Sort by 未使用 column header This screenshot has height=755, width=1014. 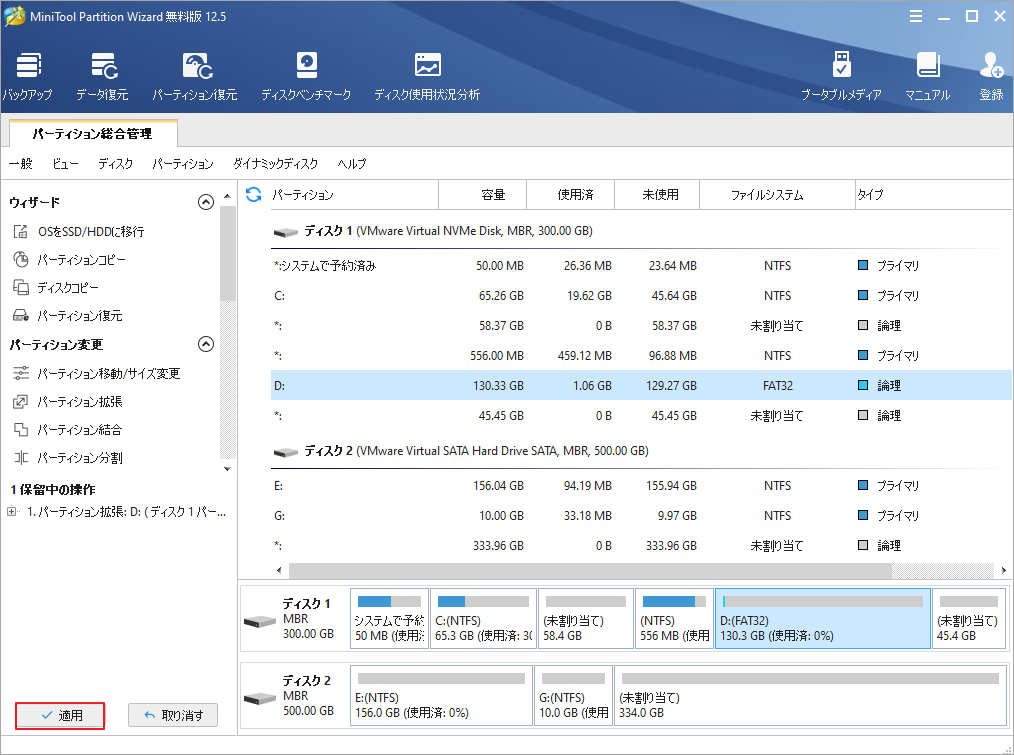(x=657, y=195)
